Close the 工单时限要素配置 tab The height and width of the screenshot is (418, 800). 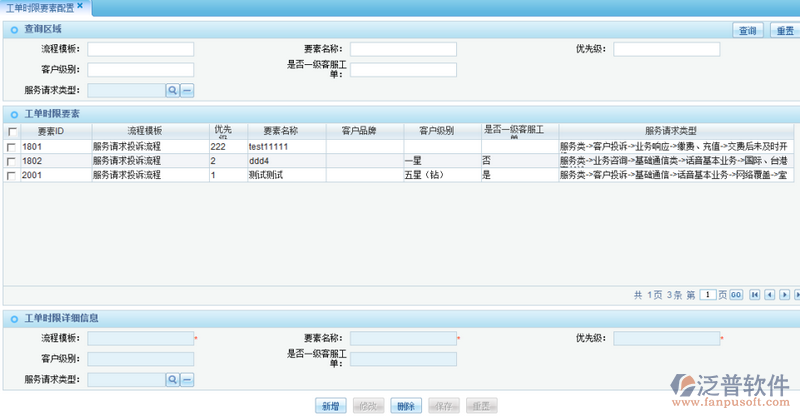(x=80, y=6)
